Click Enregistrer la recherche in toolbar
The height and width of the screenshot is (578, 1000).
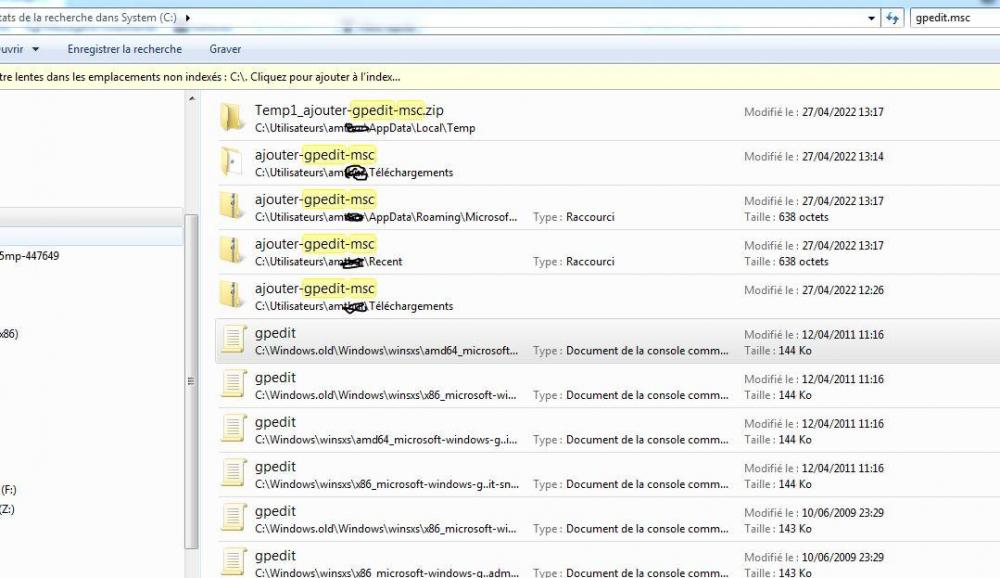pyautogui.click(x=124, y=49)
